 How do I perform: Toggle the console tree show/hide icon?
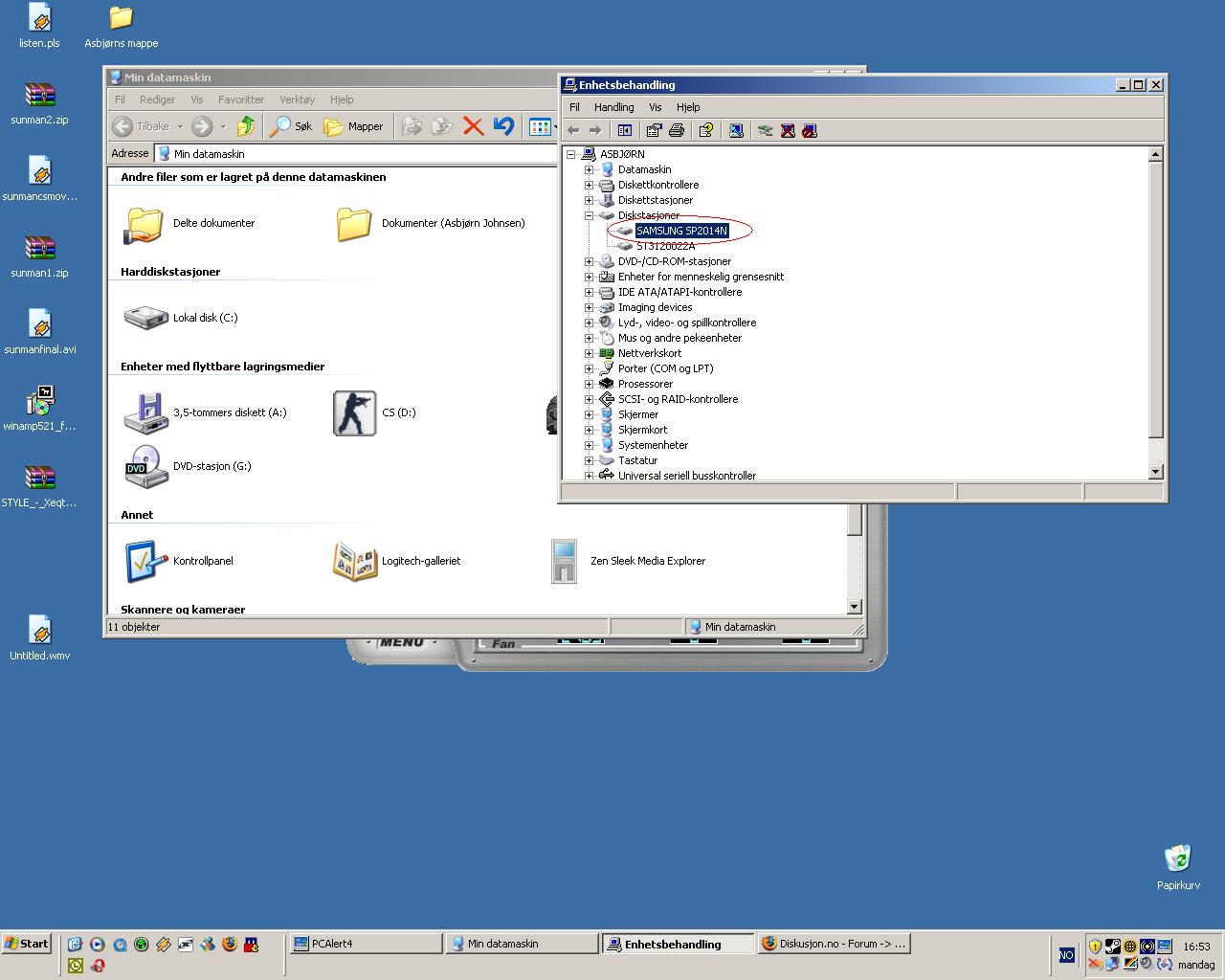pos(625,130)
